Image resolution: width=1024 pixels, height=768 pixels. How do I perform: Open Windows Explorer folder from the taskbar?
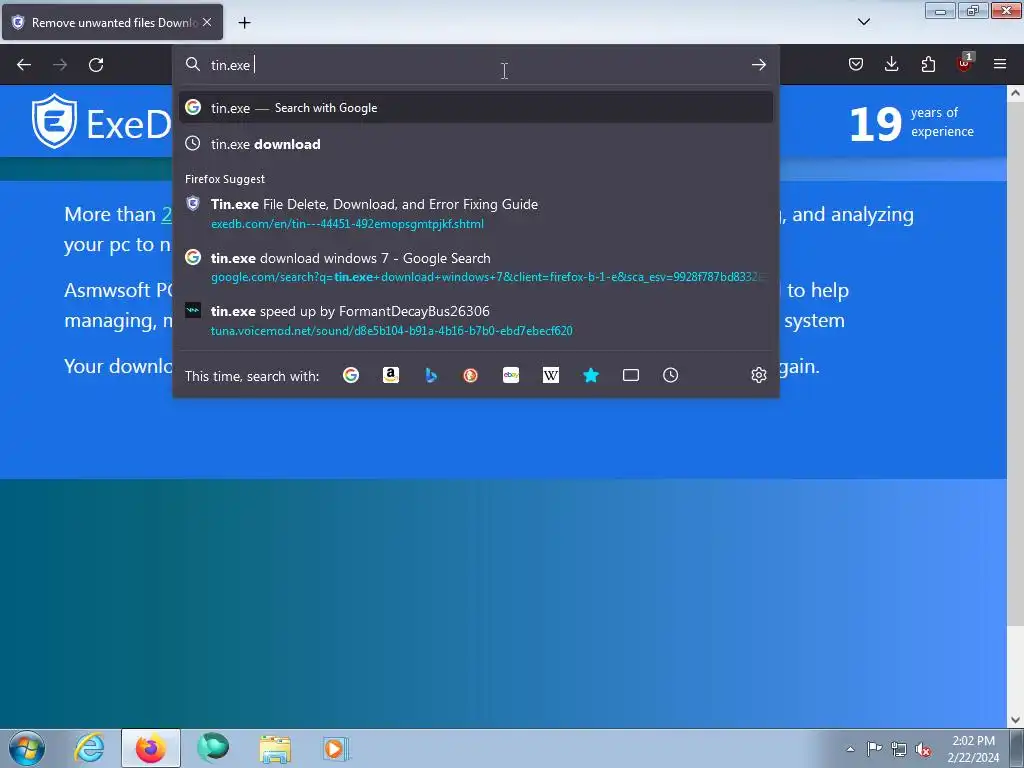[x=275, y=748]
